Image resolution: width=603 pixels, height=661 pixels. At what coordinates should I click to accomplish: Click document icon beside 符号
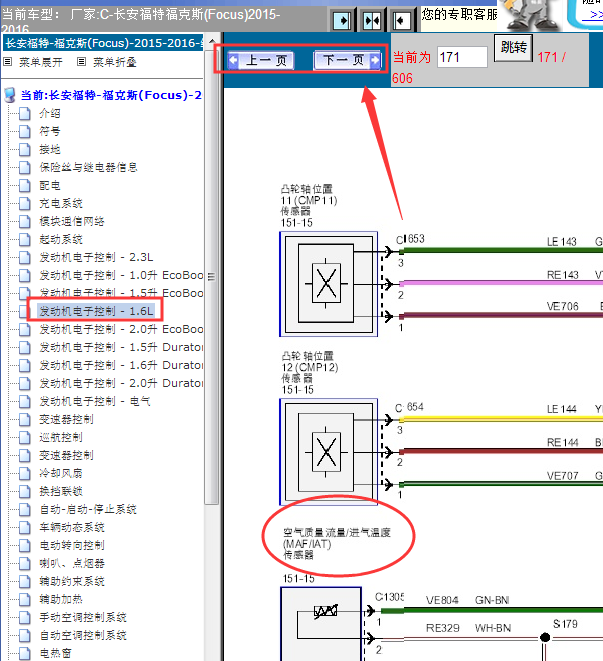tap(25, 131)
